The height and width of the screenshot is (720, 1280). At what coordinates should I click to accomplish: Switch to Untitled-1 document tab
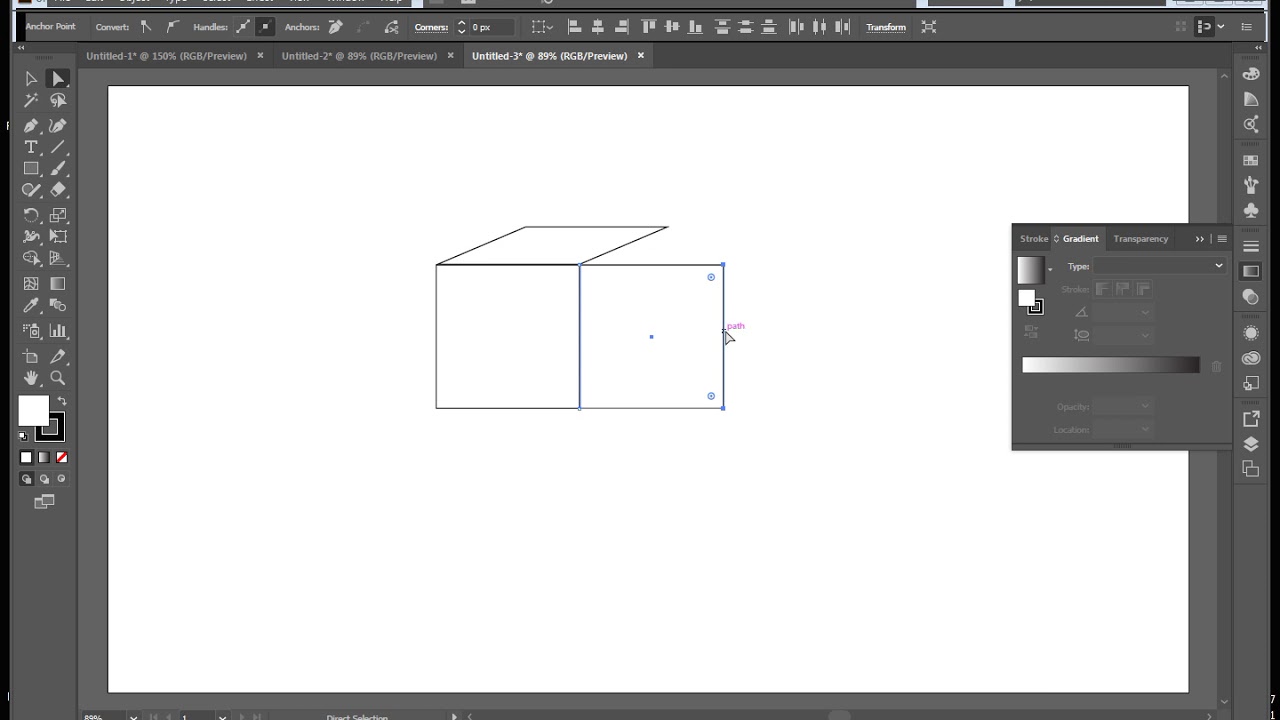tap(166, 56)
